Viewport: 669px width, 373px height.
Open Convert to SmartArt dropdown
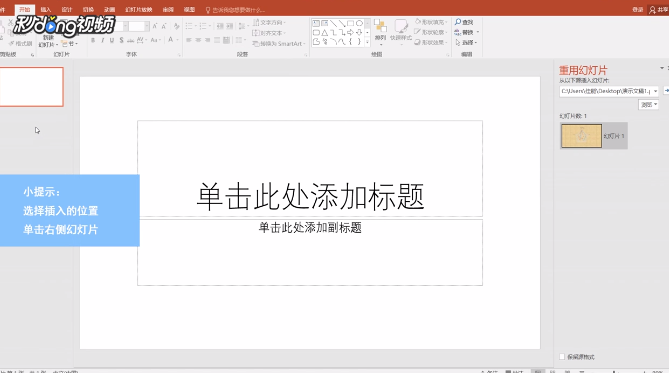coord(279,44)
